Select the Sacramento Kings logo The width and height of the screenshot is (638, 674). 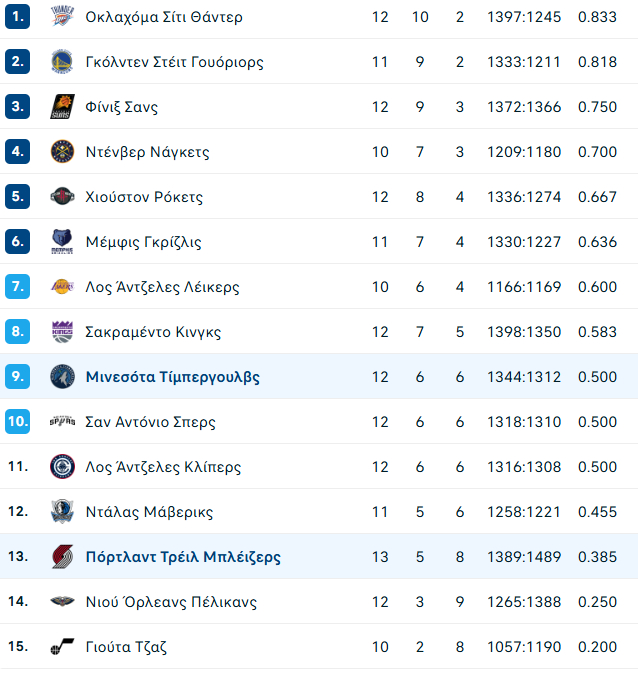coord(62,331)
